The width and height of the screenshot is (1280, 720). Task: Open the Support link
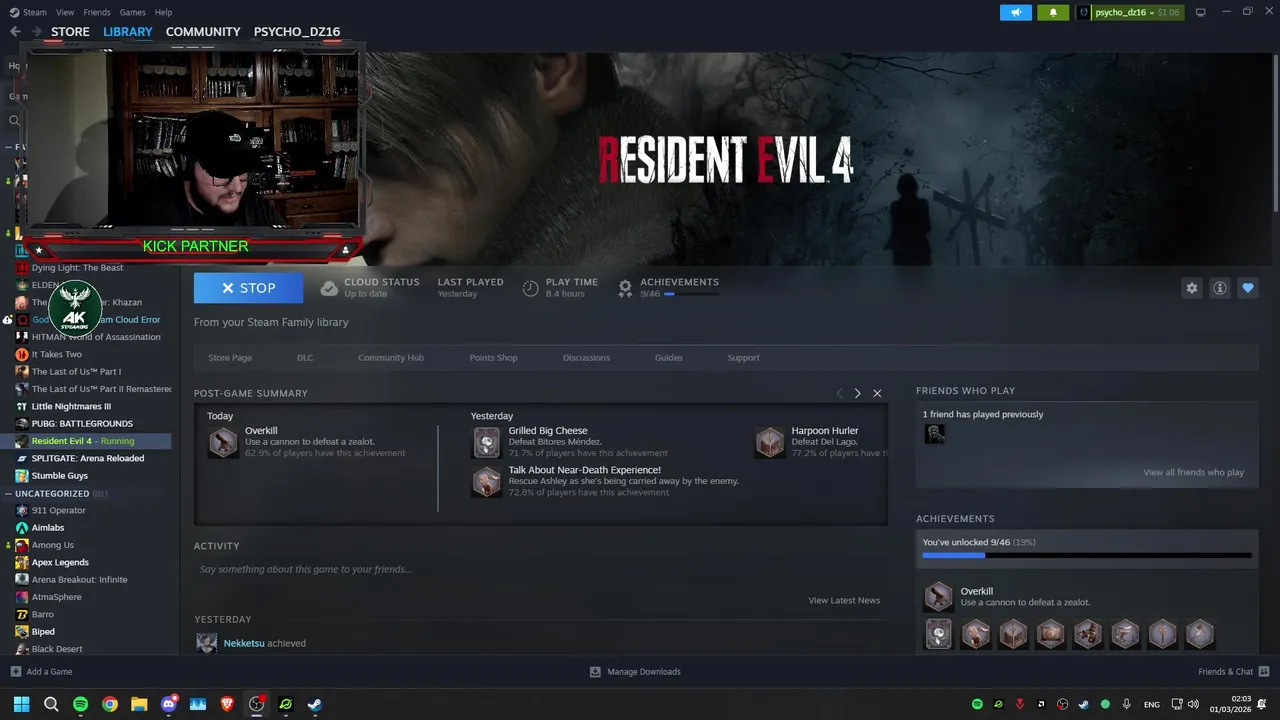(743, 357)
